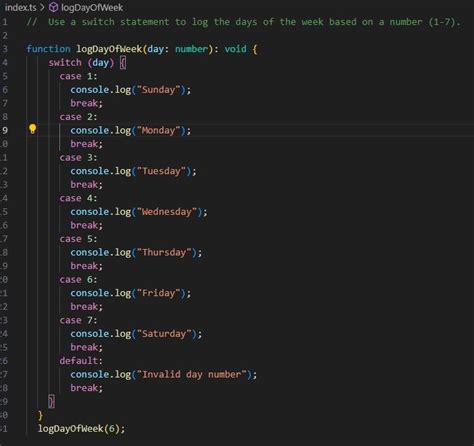Image resolution: width=474 pixels, height=446 pixels.
Task: Click the logDayOfWeek name in the function declaration
Action: click(109, 49)
